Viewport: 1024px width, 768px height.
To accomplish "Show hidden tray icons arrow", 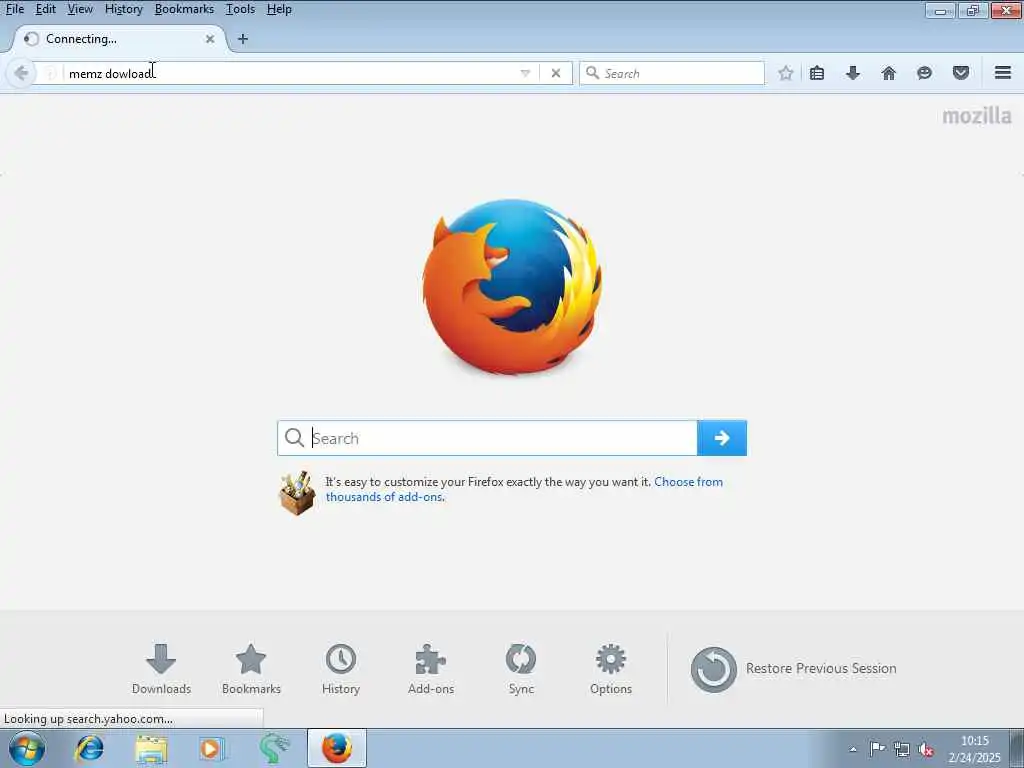I will (x=853, y=749).
